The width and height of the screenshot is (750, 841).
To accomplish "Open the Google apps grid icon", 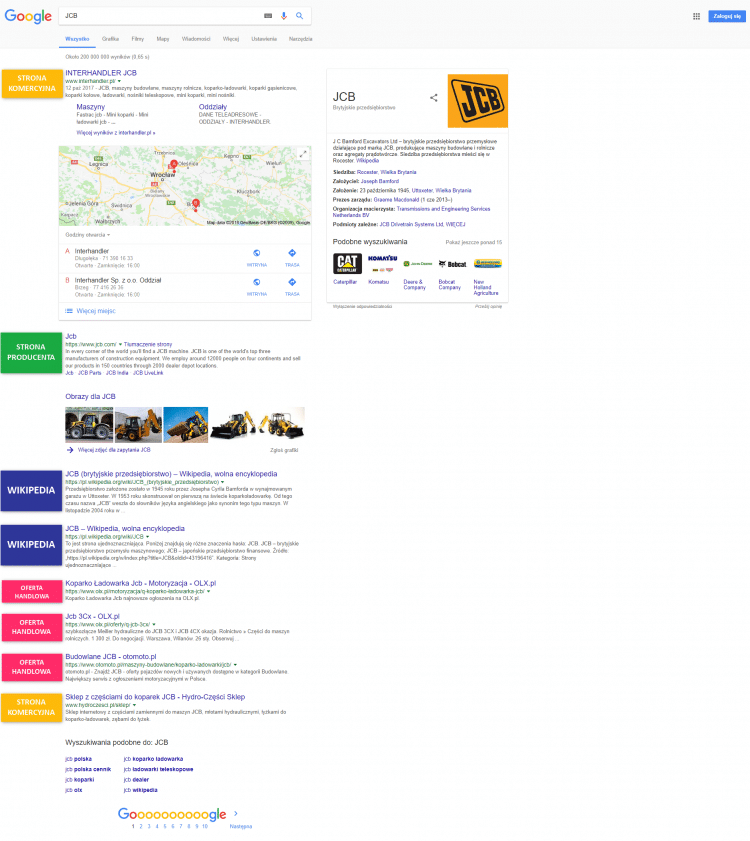I will click(696, 16).
